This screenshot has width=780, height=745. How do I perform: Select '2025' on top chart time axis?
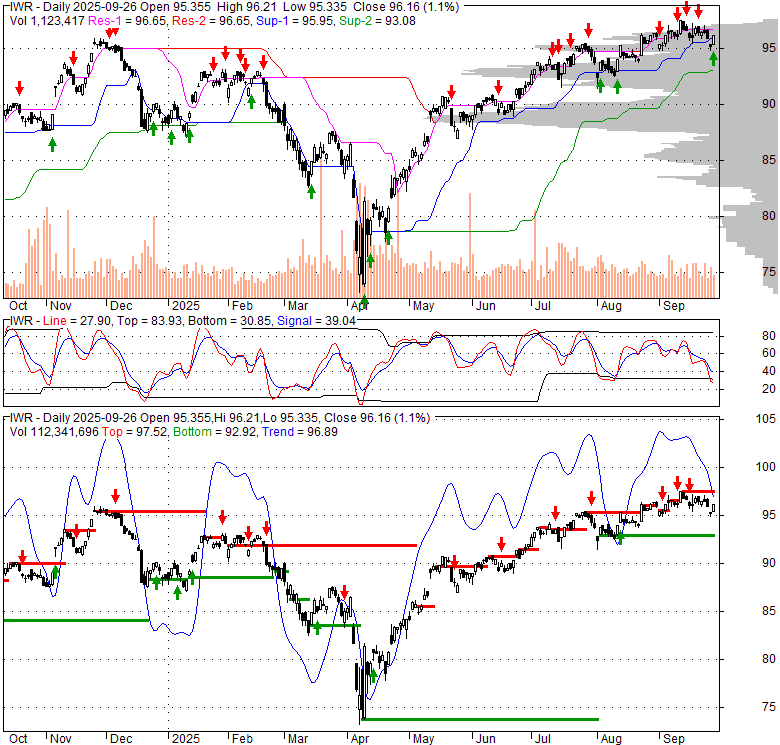pos(186,305)
